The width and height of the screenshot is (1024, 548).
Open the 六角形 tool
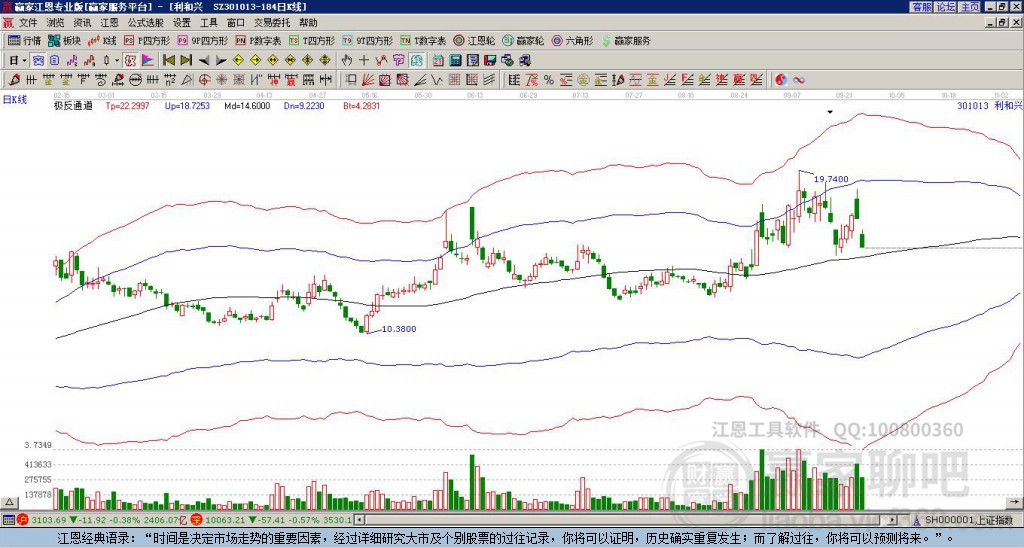coord(572,40)
